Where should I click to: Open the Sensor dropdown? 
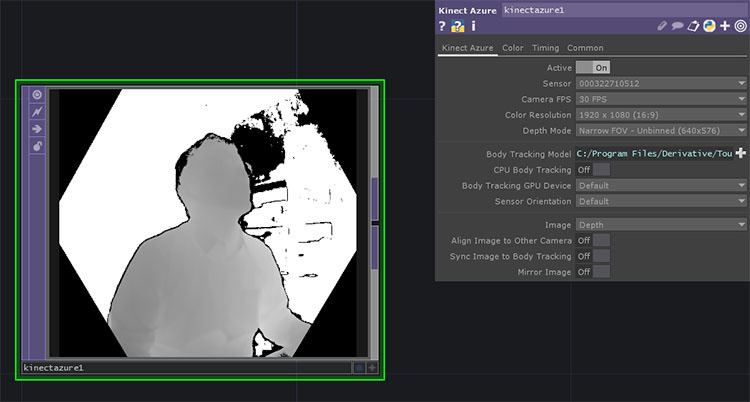tap(661, 83)
